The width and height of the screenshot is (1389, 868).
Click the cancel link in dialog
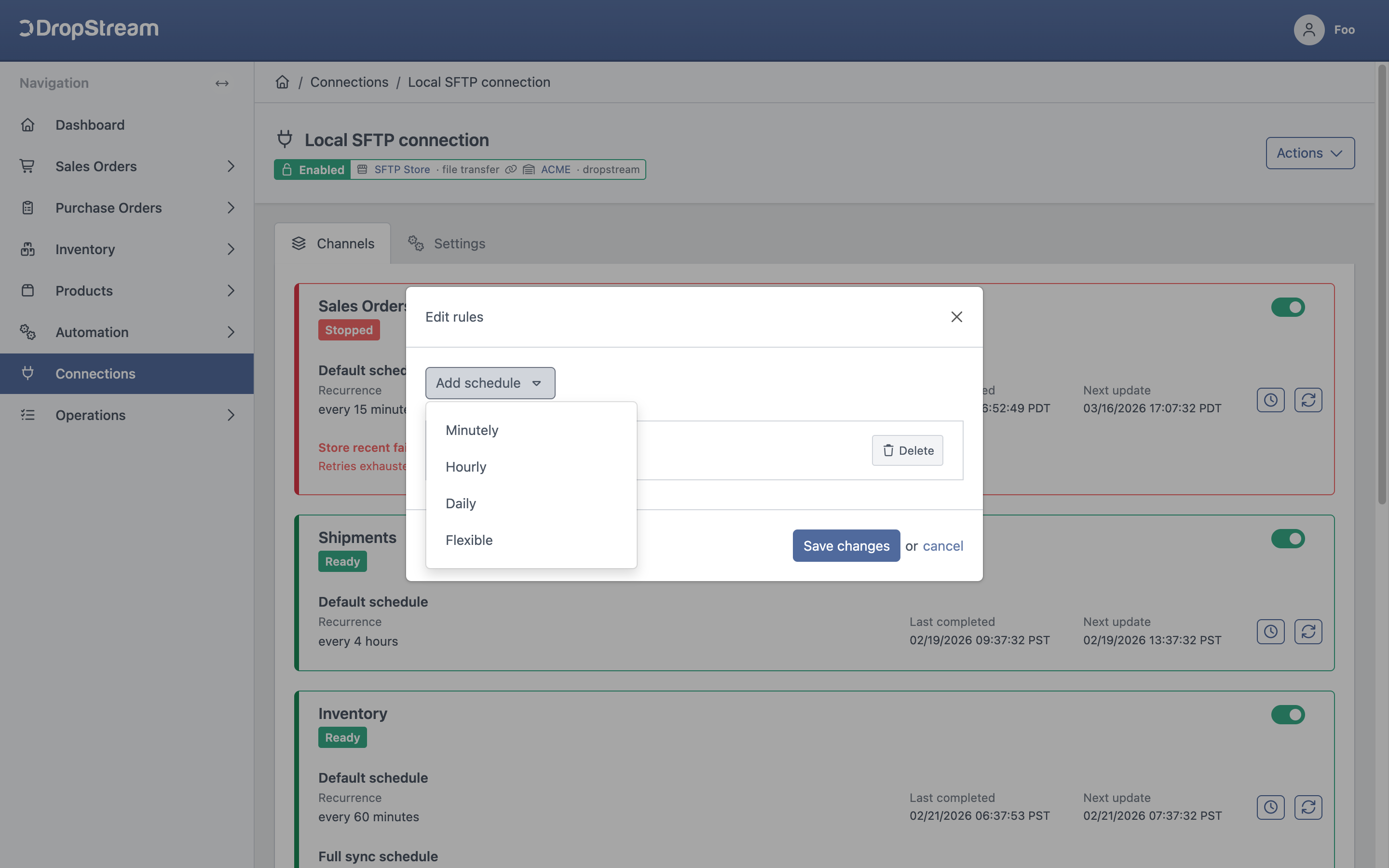pos(943,546)
